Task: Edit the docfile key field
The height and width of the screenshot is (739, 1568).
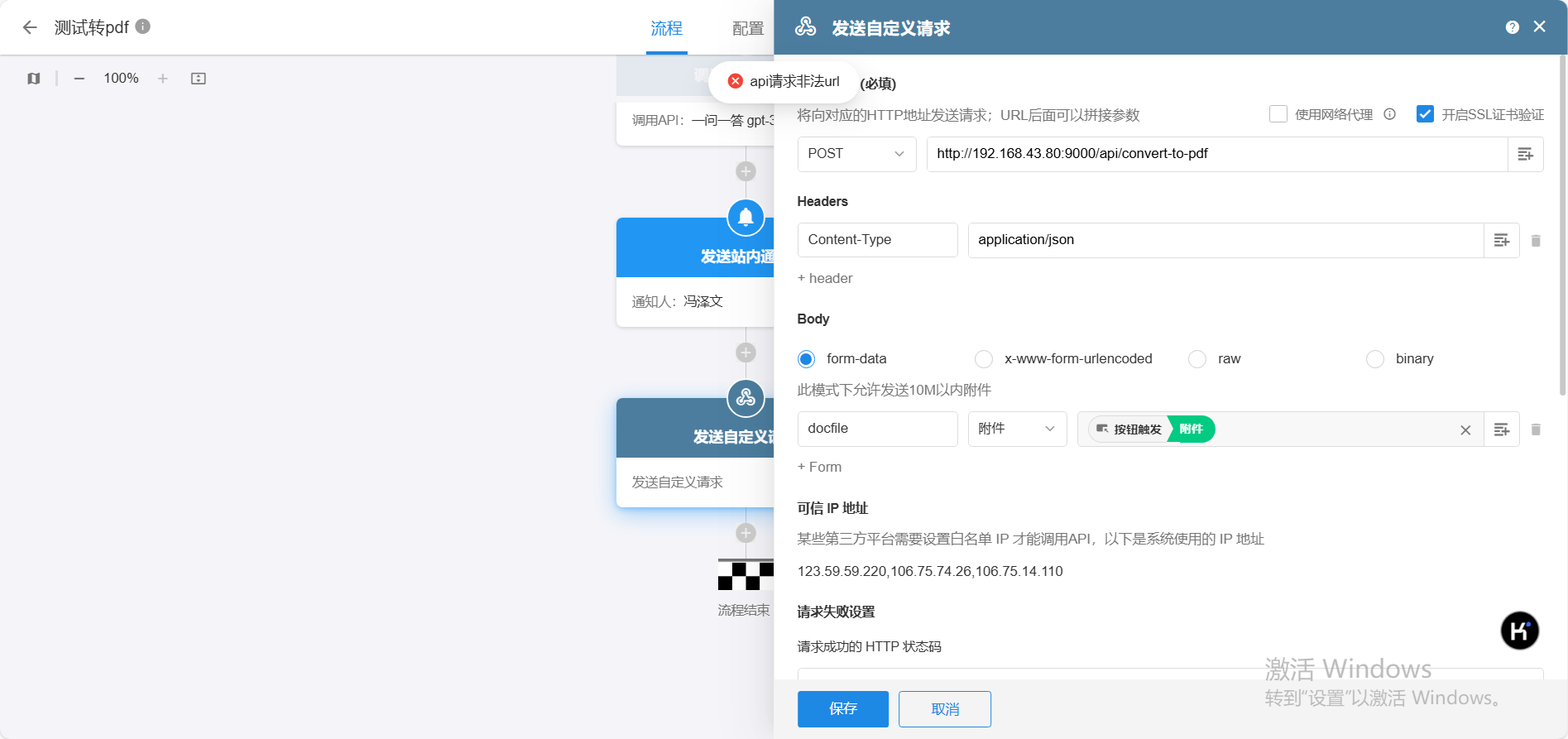Action: 877,429
